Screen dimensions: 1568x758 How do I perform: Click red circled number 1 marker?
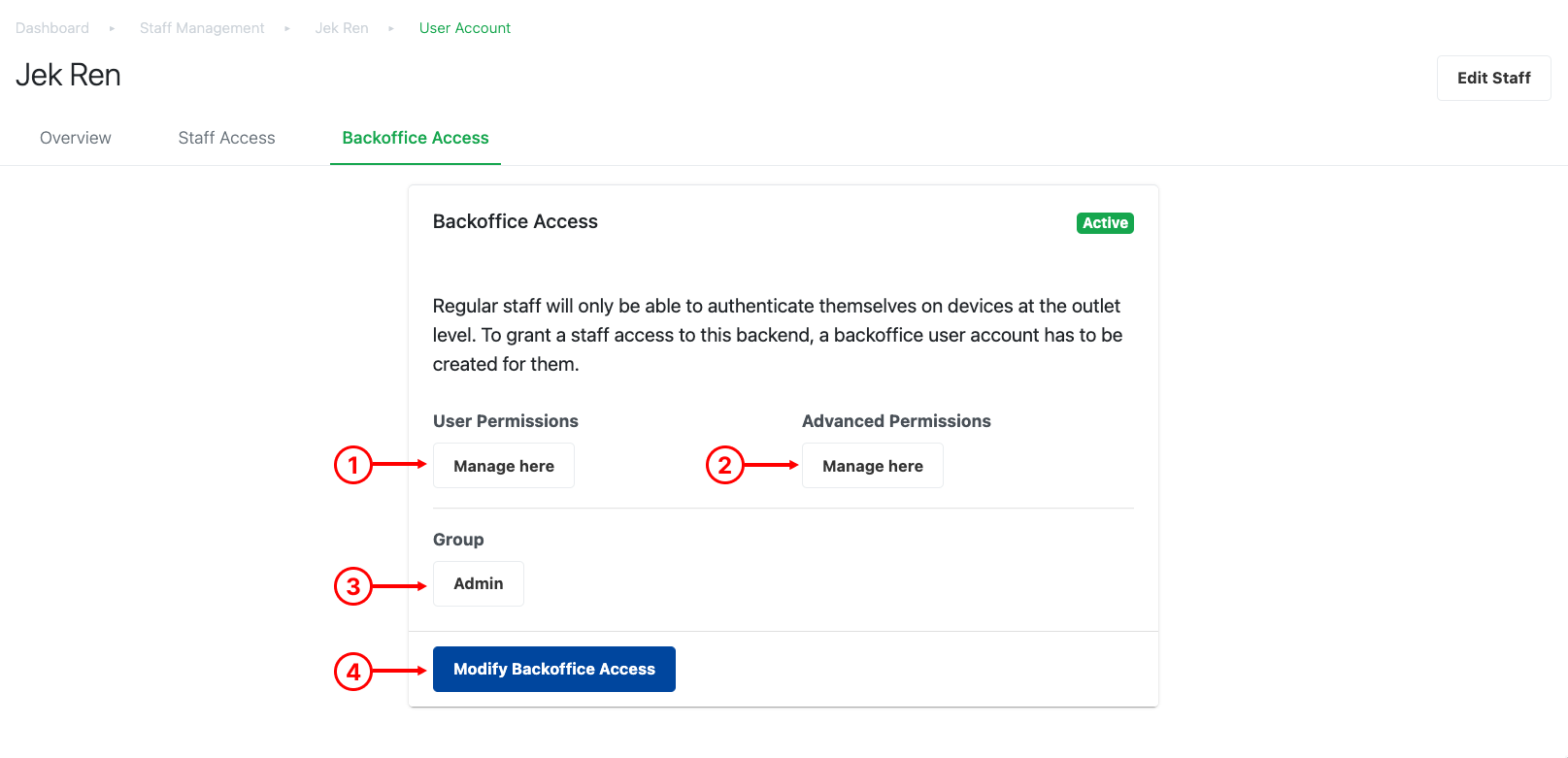click(353, 465)
